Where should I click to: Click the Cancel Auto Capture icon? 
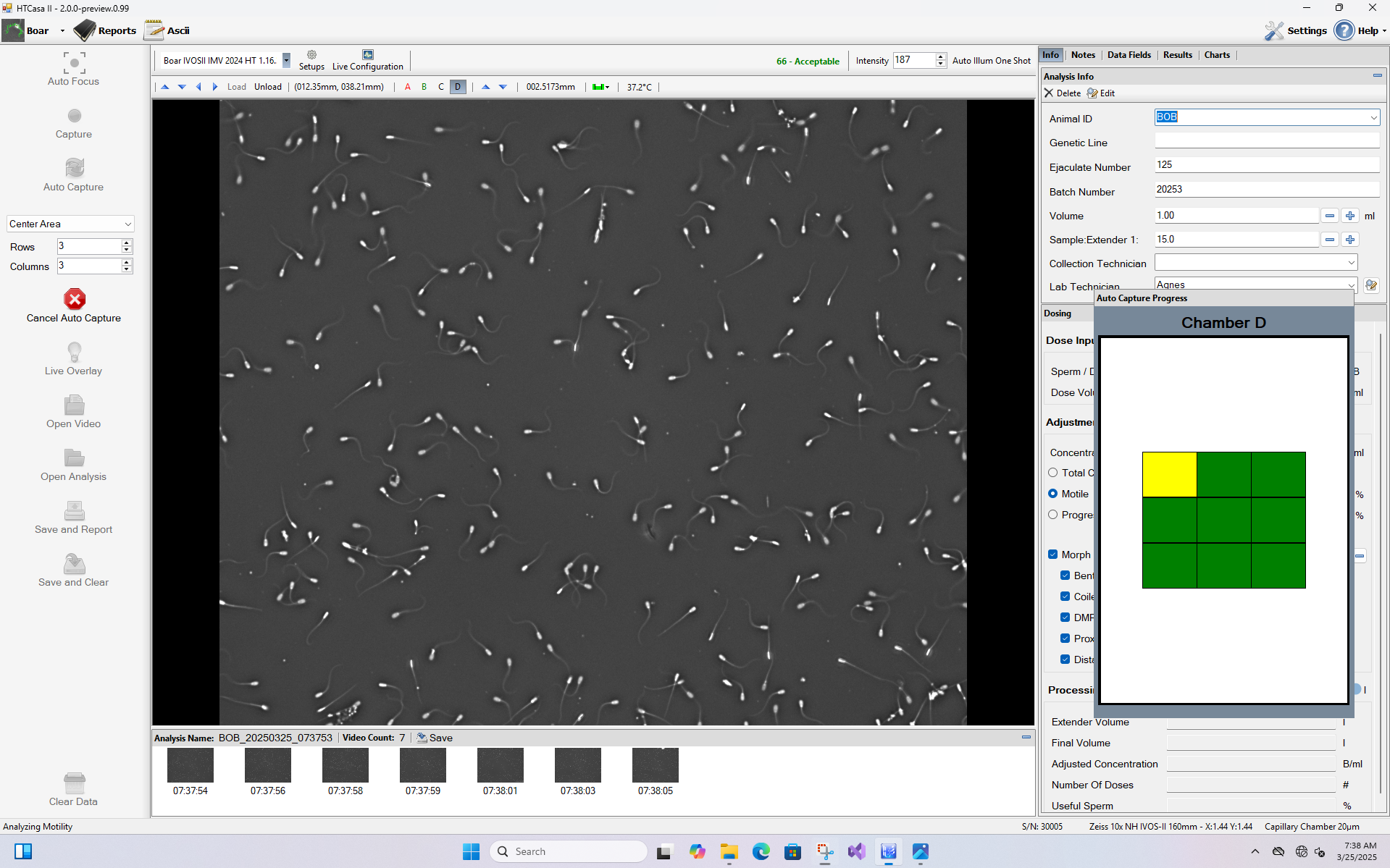point(74,300)
